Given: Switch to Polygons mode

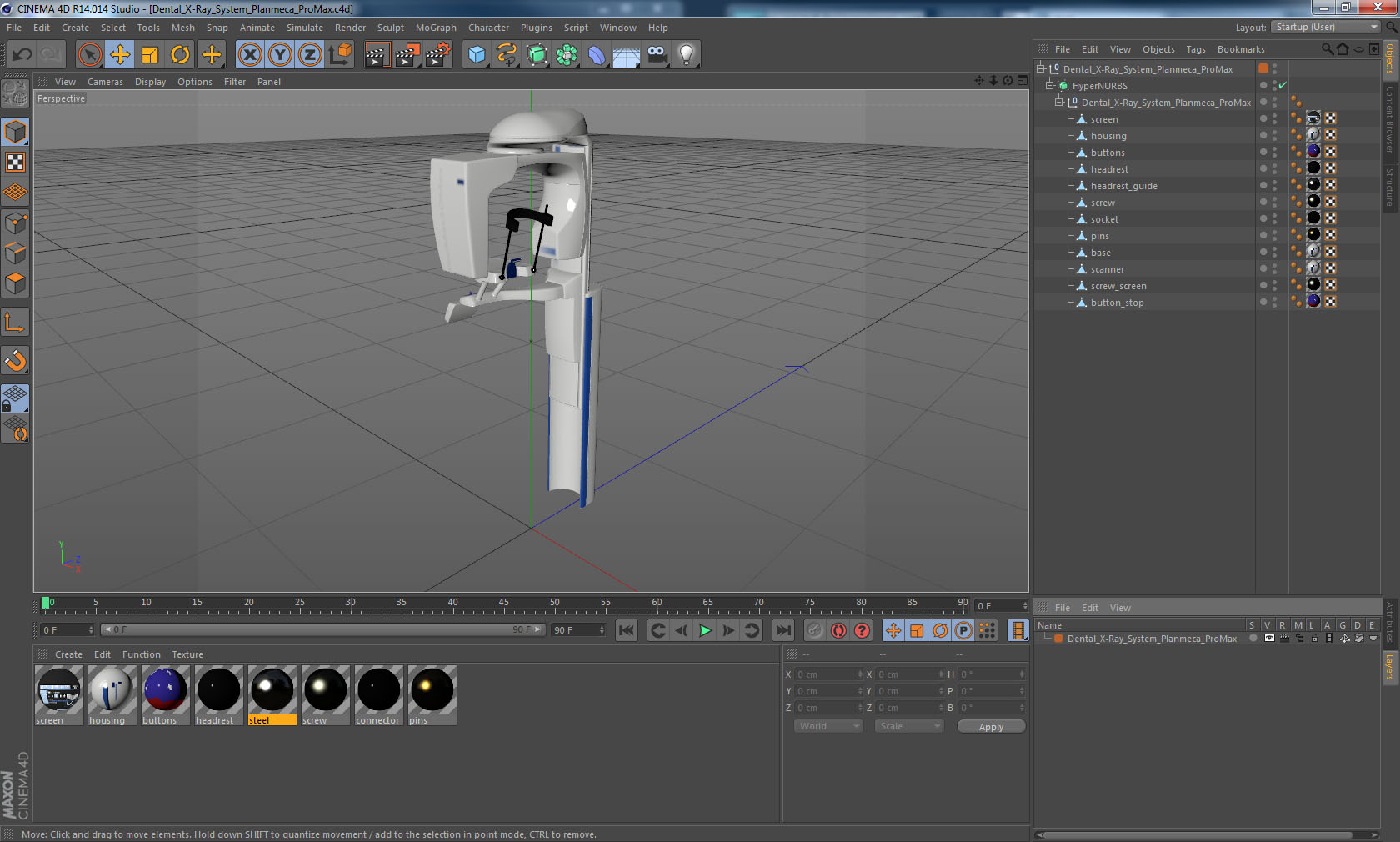Looking at the screenshot, I should point(15,283).
